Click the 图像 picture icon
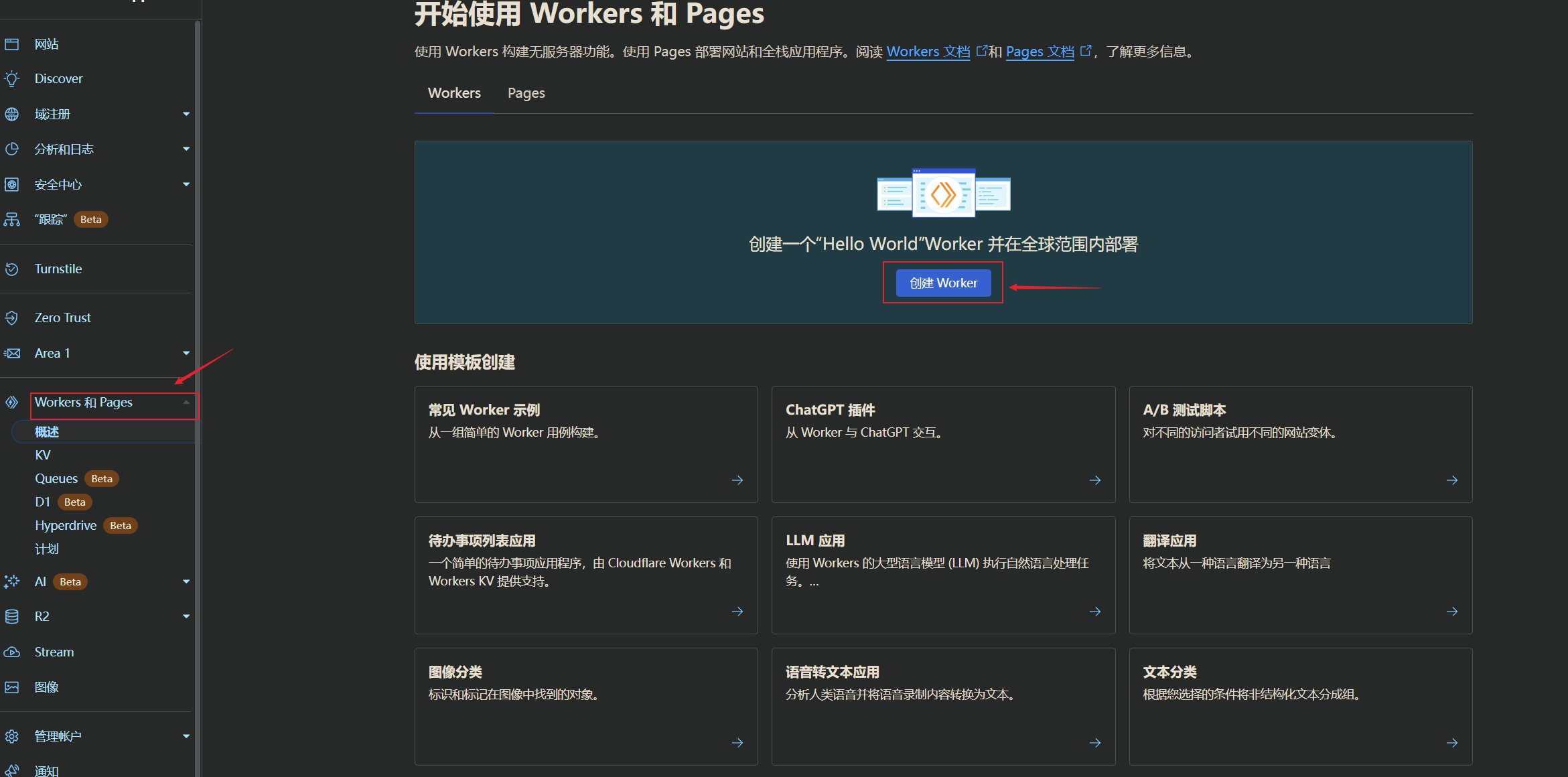Screen dimensions: 1568x777 click(11, 687)
